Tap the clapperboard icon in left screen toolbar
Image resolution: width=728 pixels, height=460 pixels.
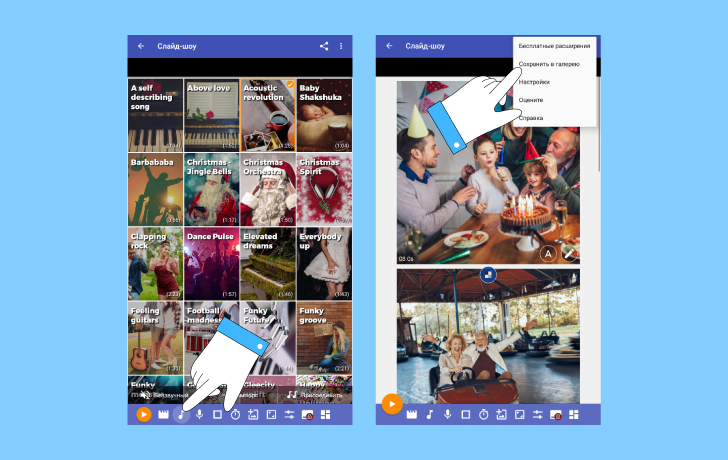tap(163, 414)
